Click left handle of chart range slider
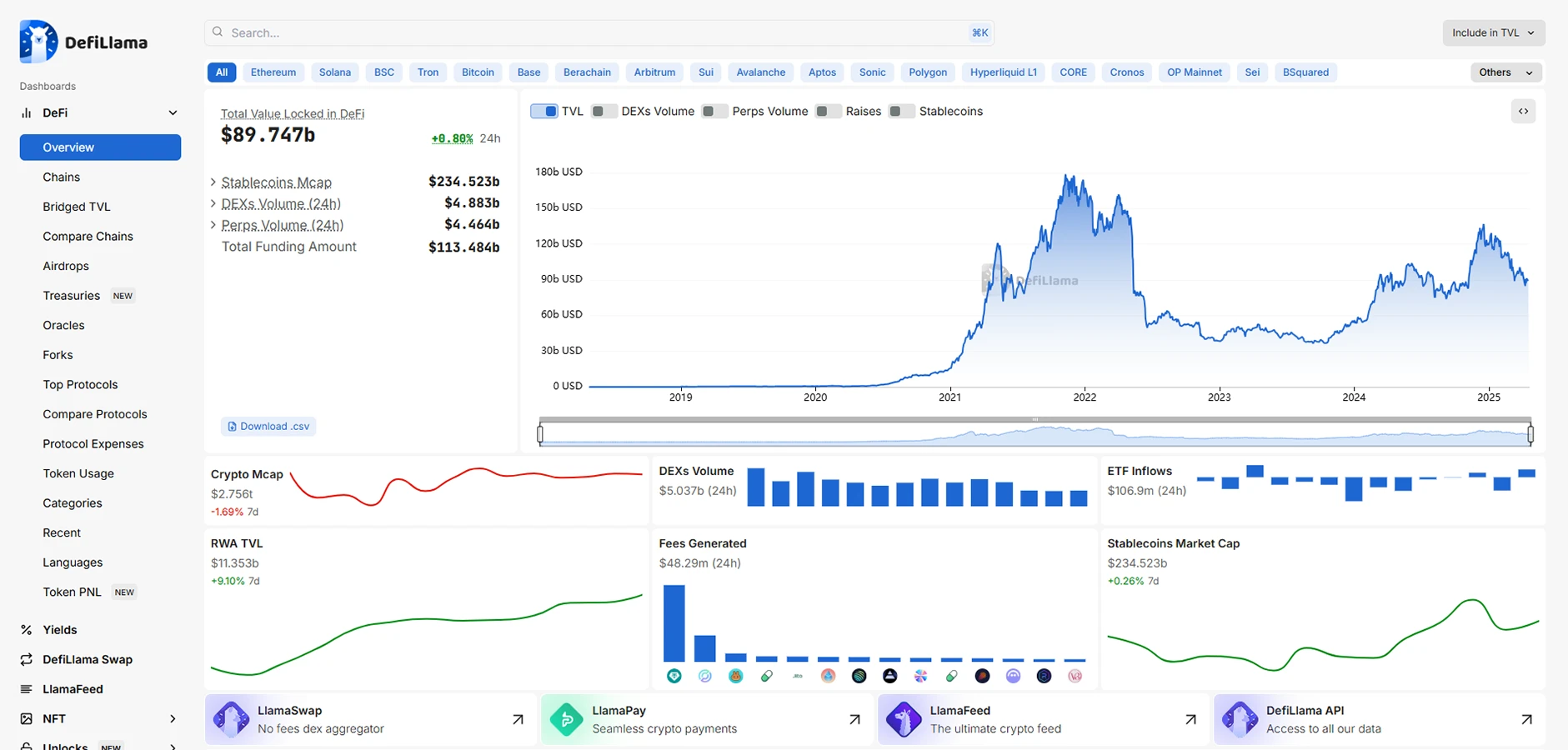Image resolution: width=1568 pixels, height=750 pixels. pyautogui.click(x=540, y=433)
